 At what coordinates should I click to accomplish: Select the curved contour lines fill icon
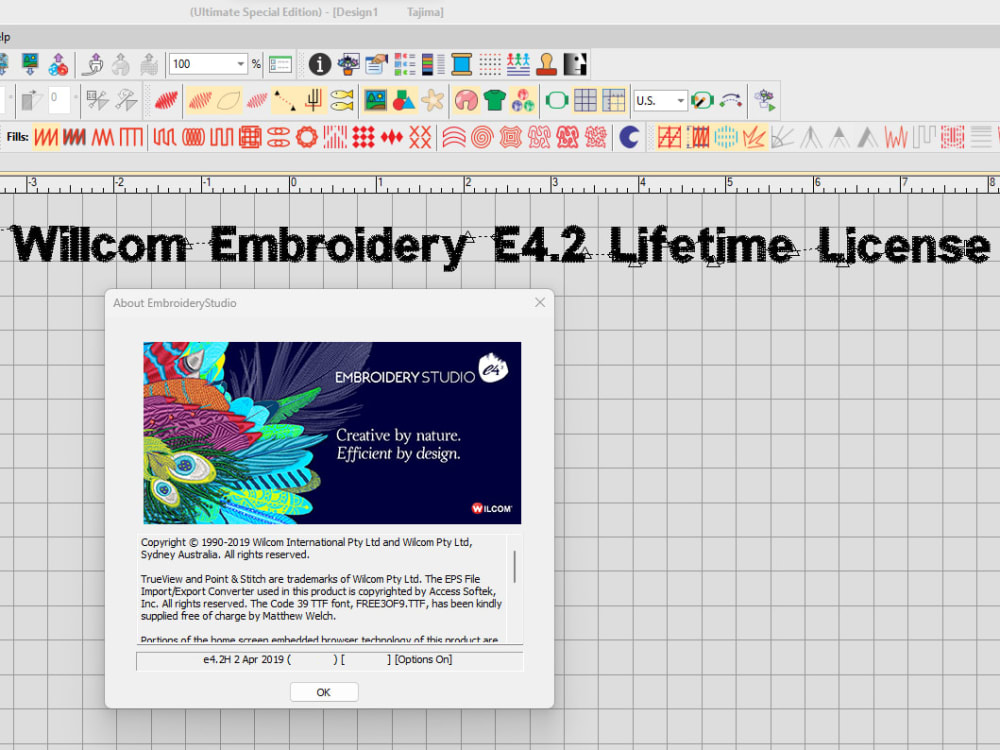click(453, 137)
